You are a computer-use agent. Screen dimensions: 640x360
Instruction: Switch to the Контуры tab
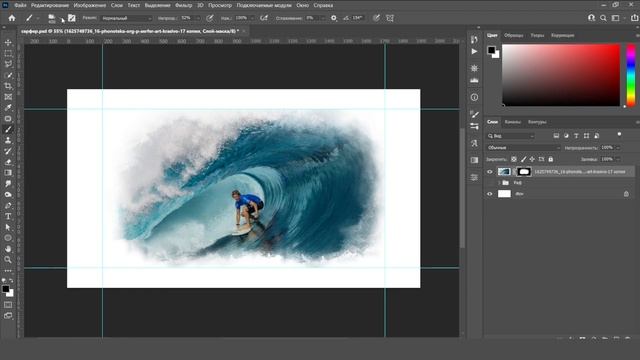point(537,122)
